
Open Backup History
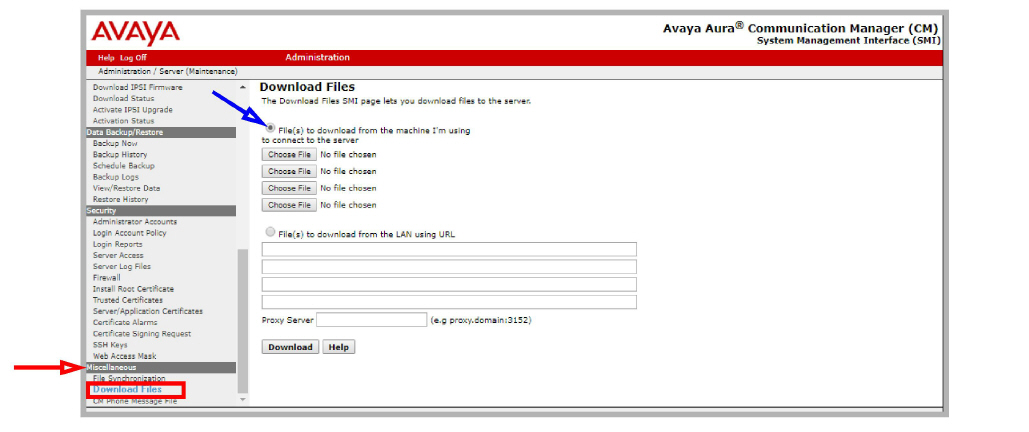119,154
